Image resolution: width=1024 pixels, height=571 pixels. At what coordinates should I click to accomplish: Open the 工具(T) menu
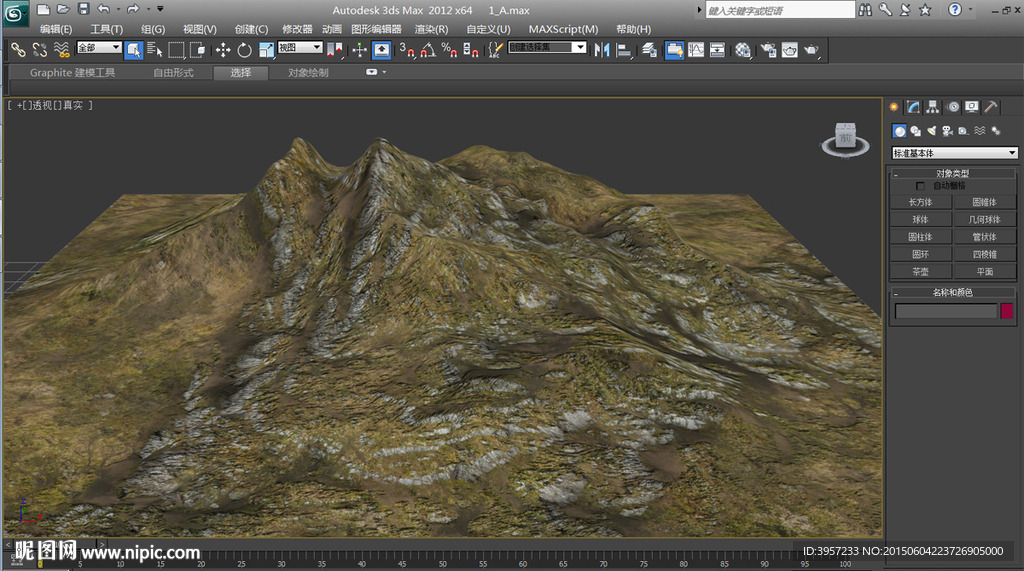pyautogui.click(x=106, y=29)
